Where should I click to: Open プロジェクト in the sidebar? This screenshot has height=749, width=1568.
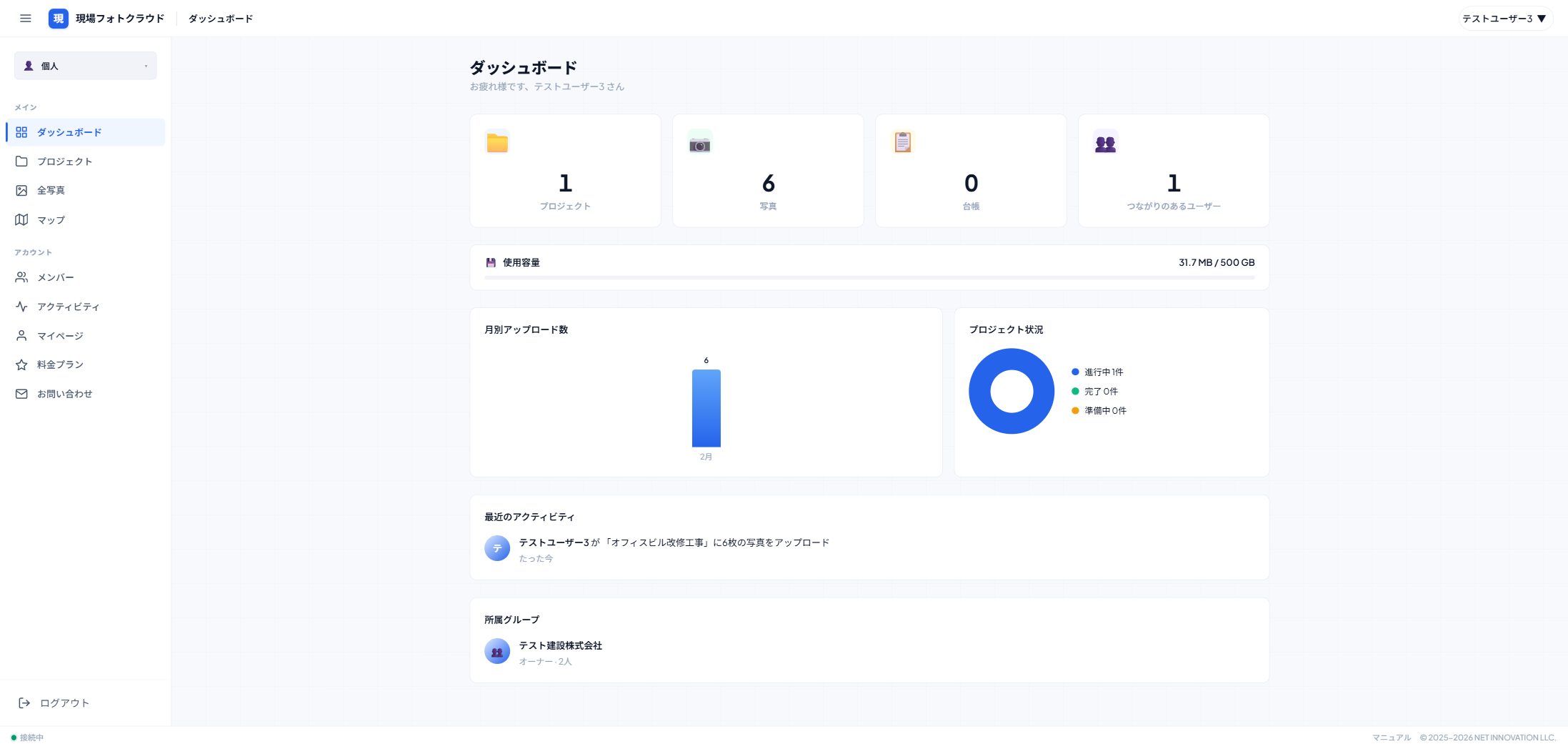(x=64, y=162)
